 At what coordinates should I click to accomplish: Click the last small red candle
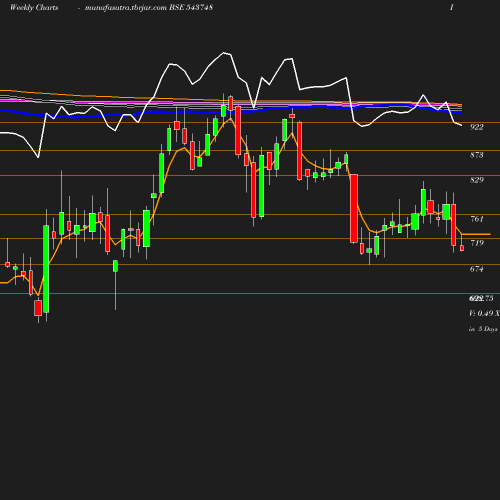pyautogui.click(x=462, y=248)
